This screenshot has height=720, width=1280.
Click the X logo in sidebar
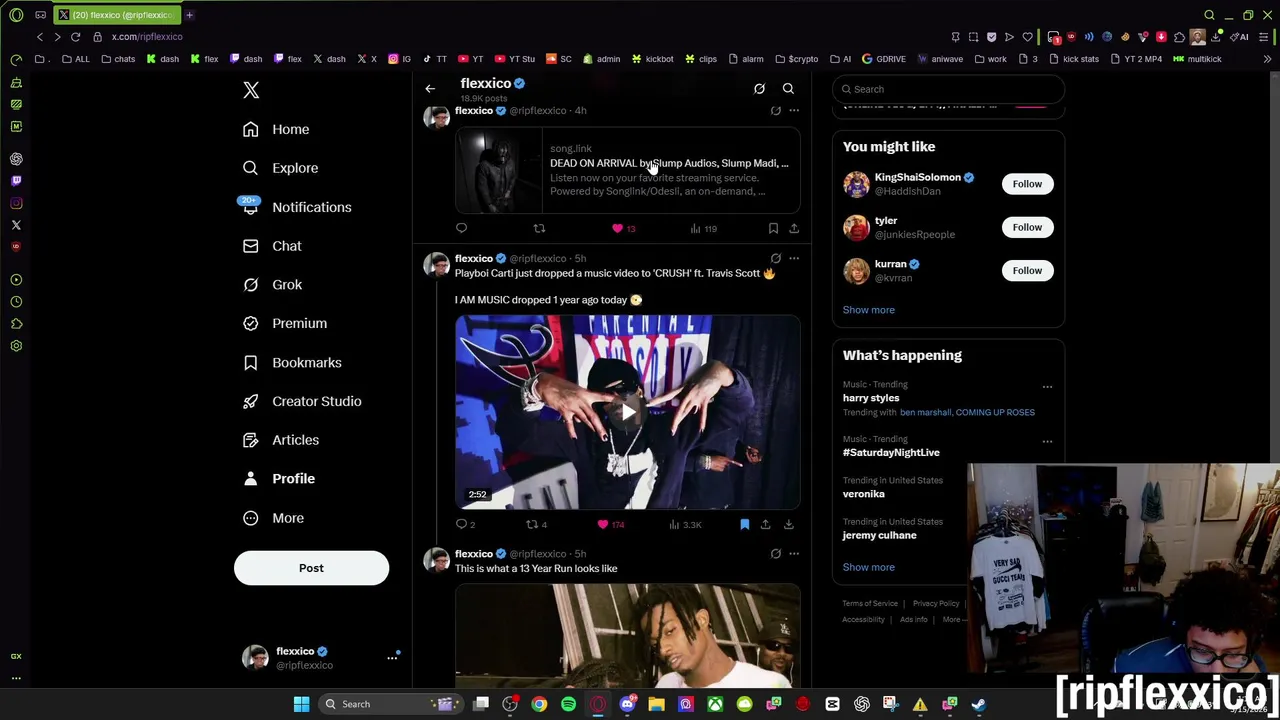[251, 90]
